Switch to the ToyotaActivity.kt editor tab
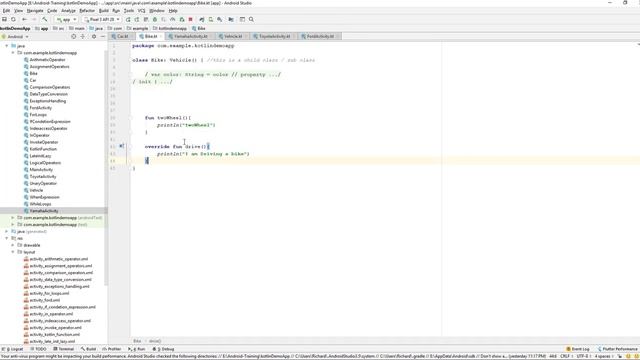Viewport: 640px width, 360px height. 273,36
